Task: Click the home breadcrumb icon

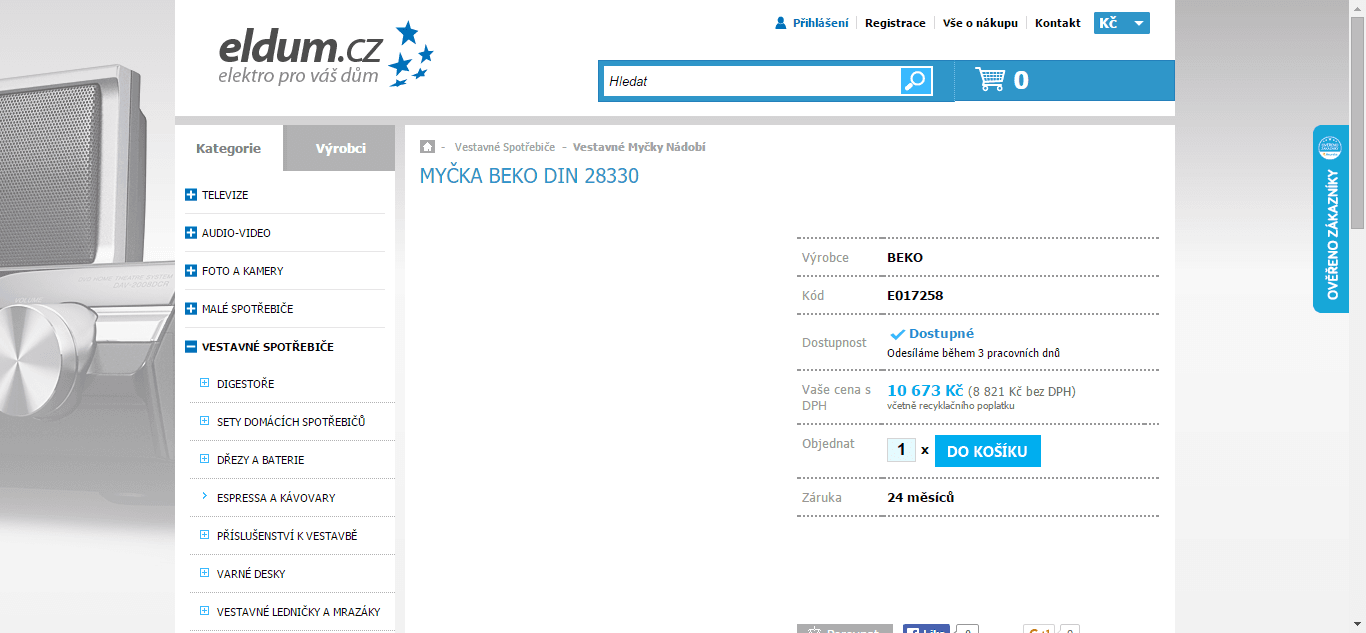Action: [428, 146]
